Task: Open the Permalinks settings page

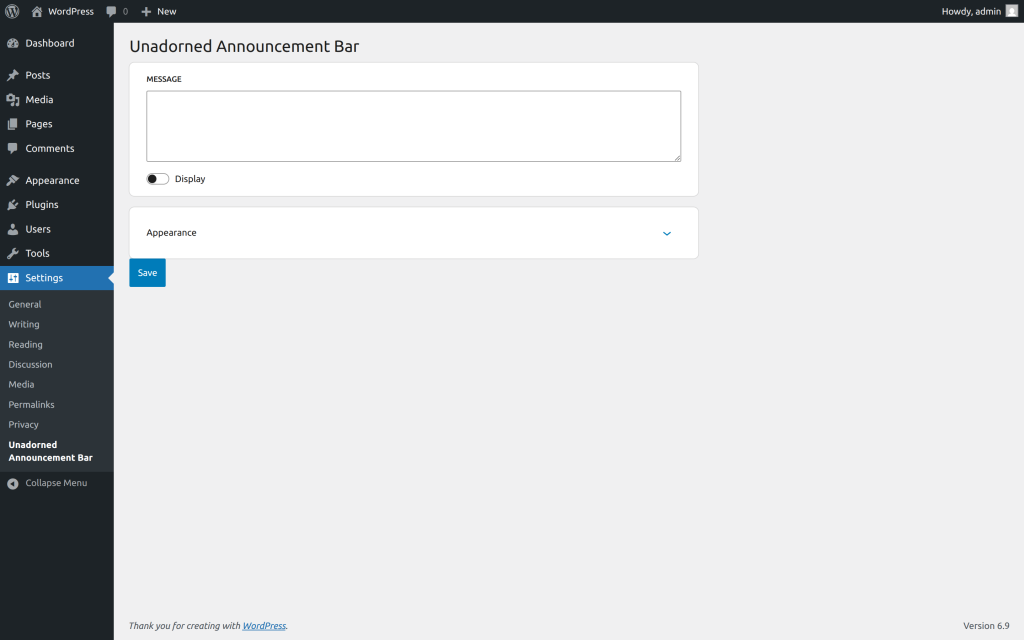Action: point(31,405)
